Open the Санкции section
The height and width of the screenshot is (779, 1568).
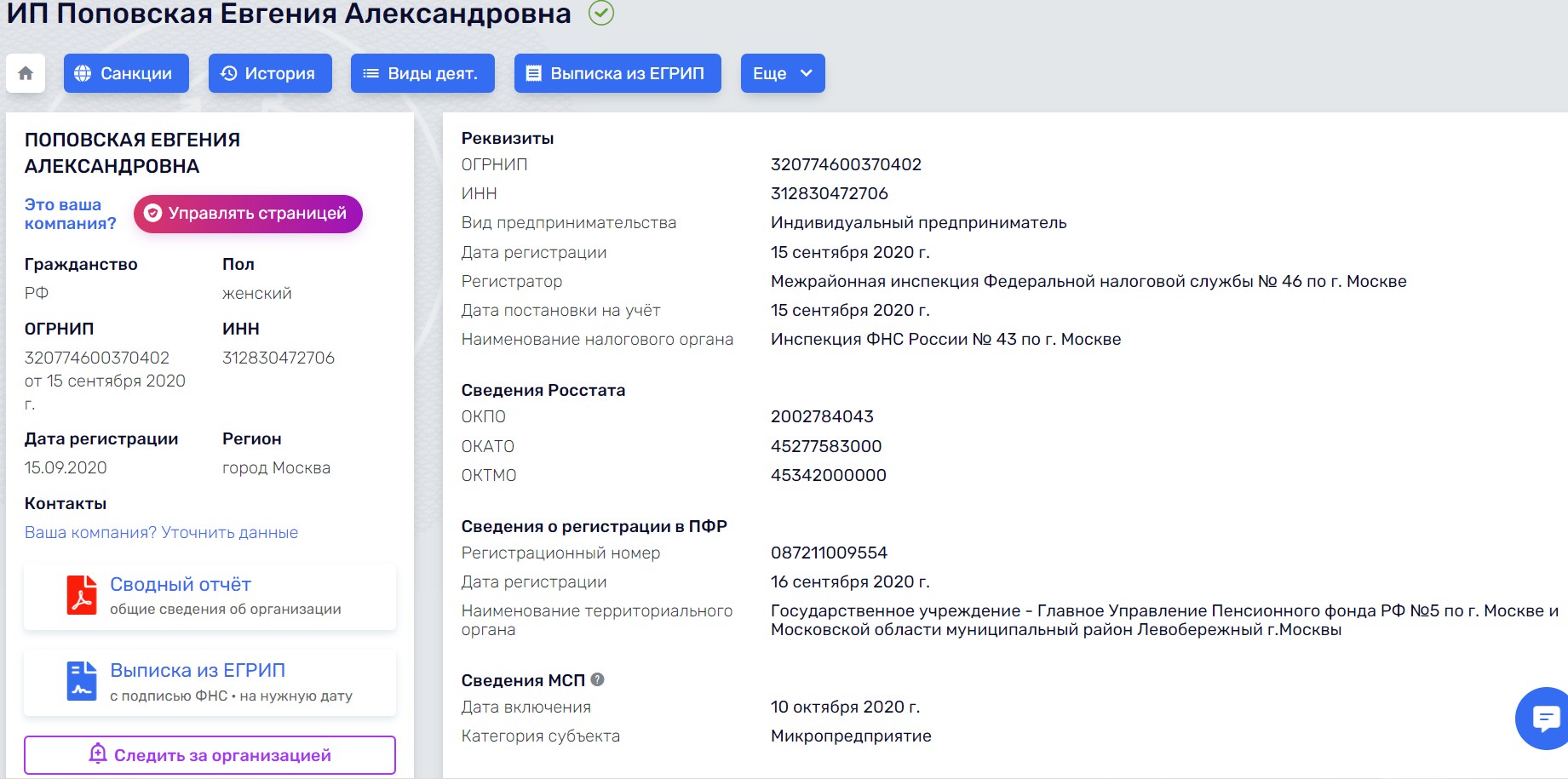click(126, 73)
